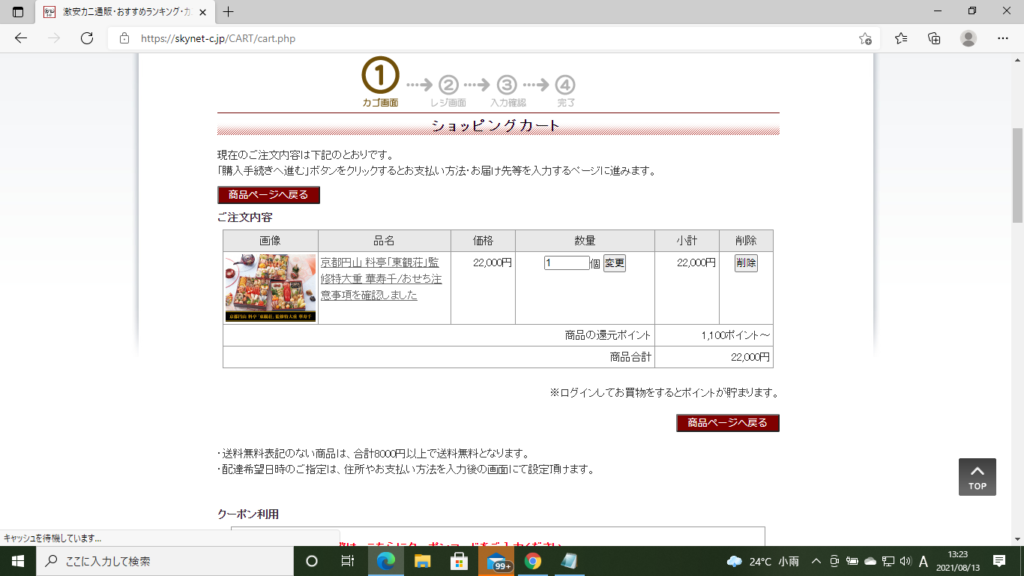
Task: Add this page to favorites star icon
Action: pos(865,39)
